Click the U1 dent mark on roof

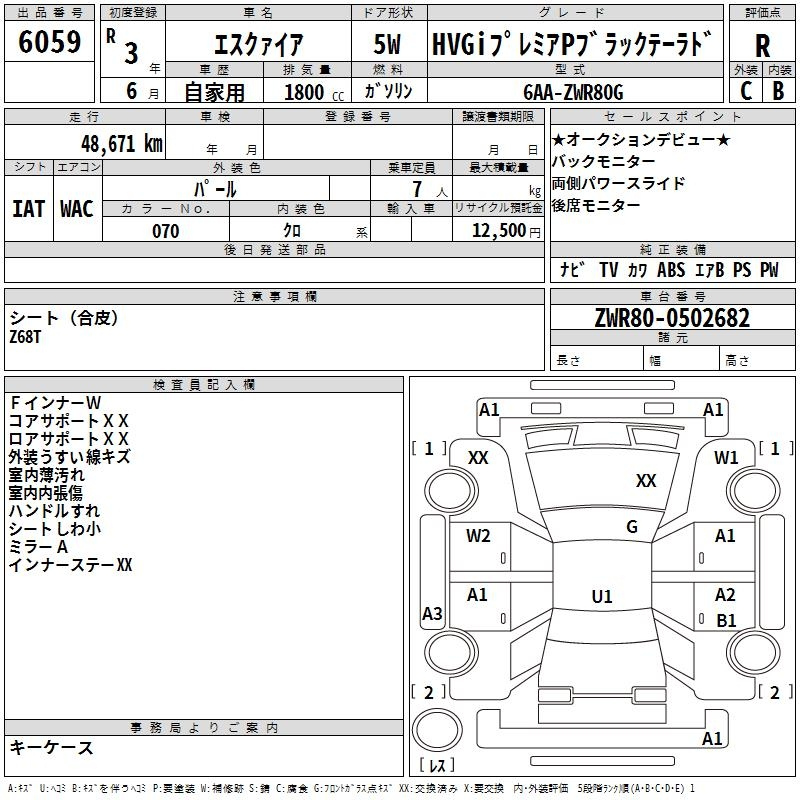(x=602, y=596)
